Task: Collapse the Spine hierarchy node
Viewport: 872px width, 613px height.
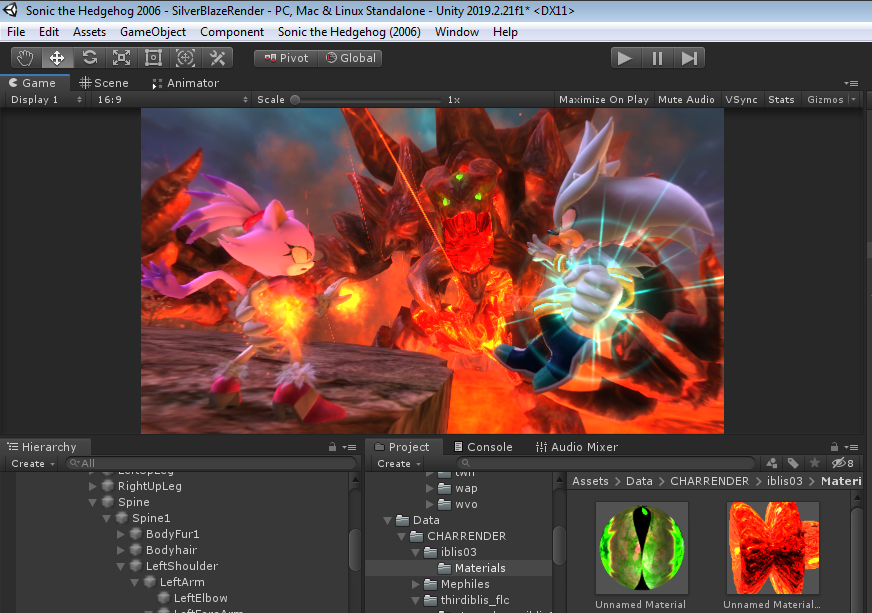Action: tap(92, 502)
